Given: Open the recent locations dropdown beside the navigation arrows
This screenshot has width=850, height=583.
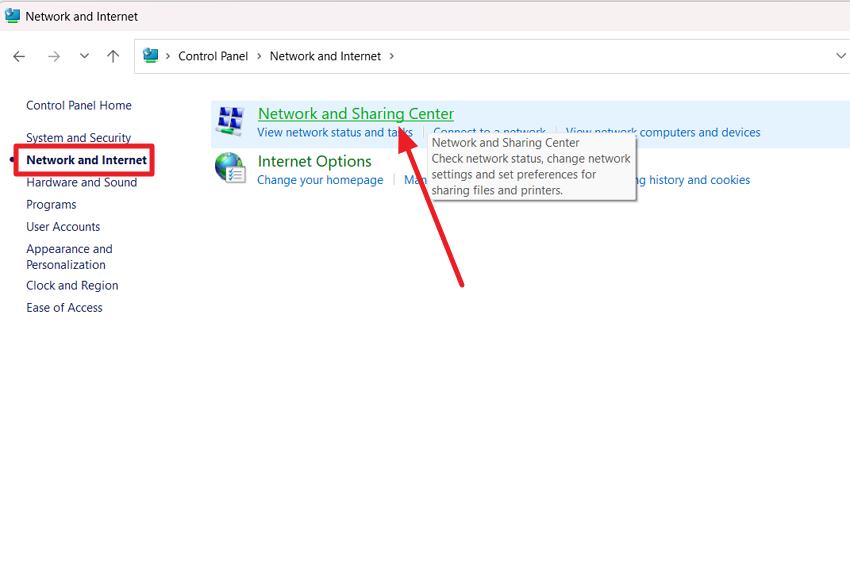Looking at the screenshot, I should click(x=84, y=56).
